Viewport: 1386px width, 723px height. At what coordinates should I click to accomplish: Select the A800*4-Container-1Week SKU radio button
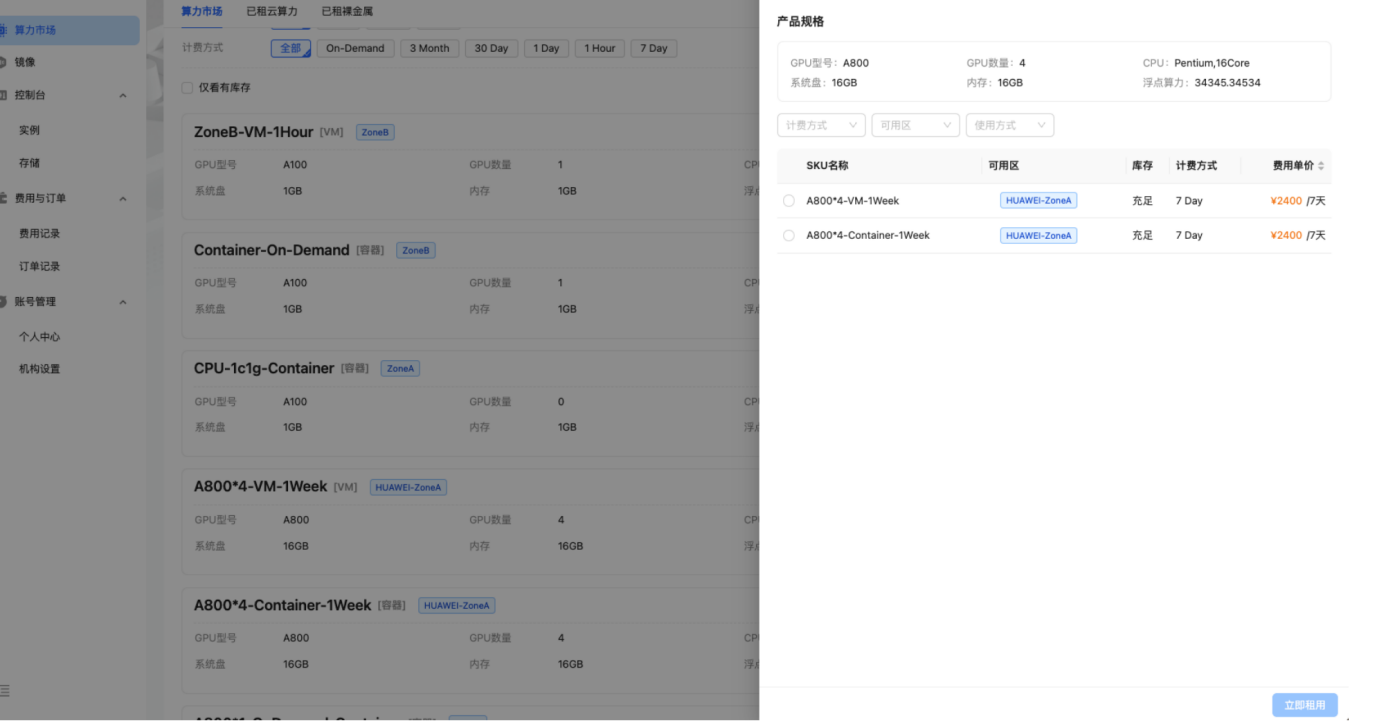click(789, 236)
